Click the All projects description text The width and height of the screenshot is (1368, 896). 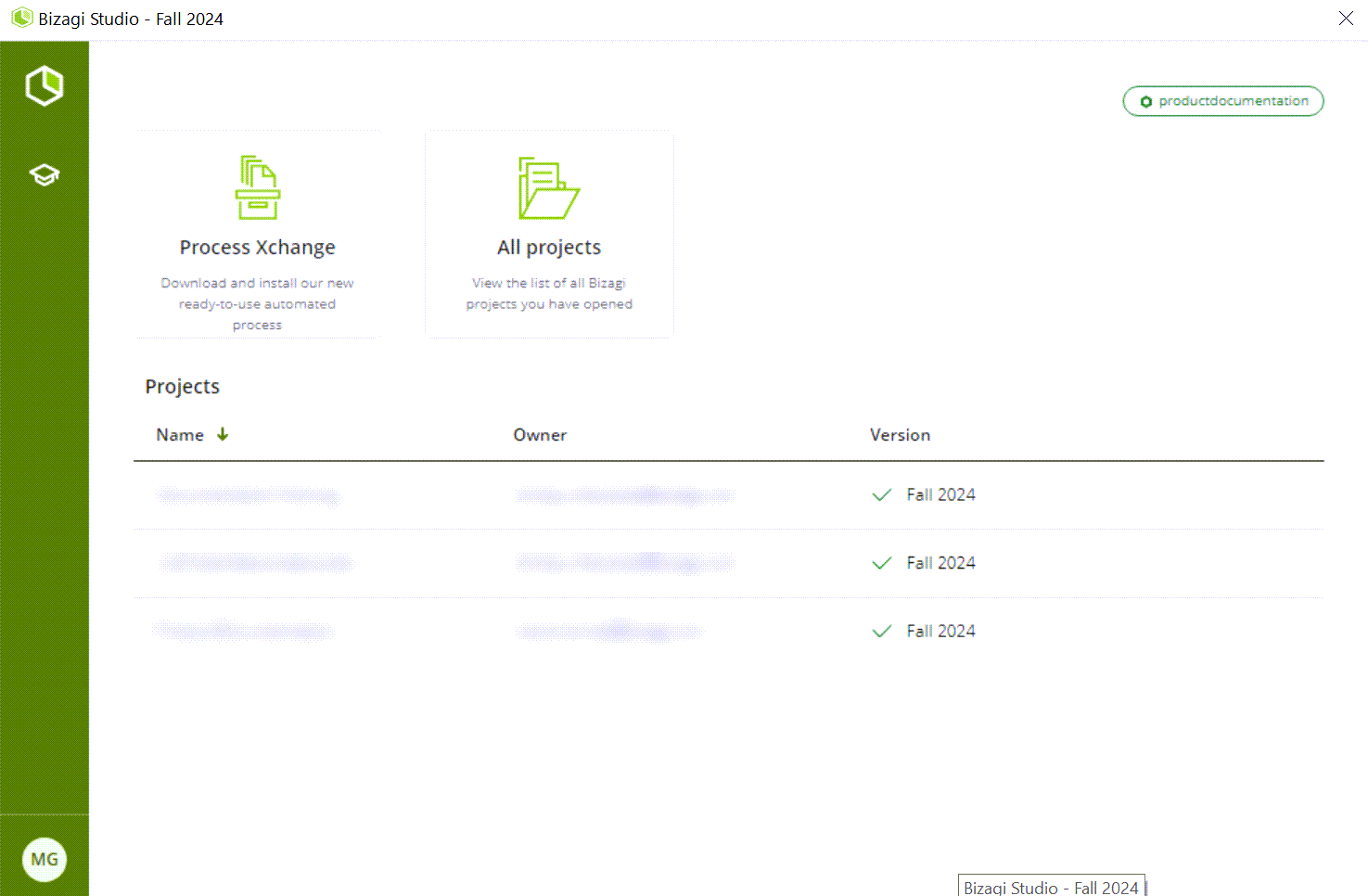pyautogui.click(x=549, y=294)
